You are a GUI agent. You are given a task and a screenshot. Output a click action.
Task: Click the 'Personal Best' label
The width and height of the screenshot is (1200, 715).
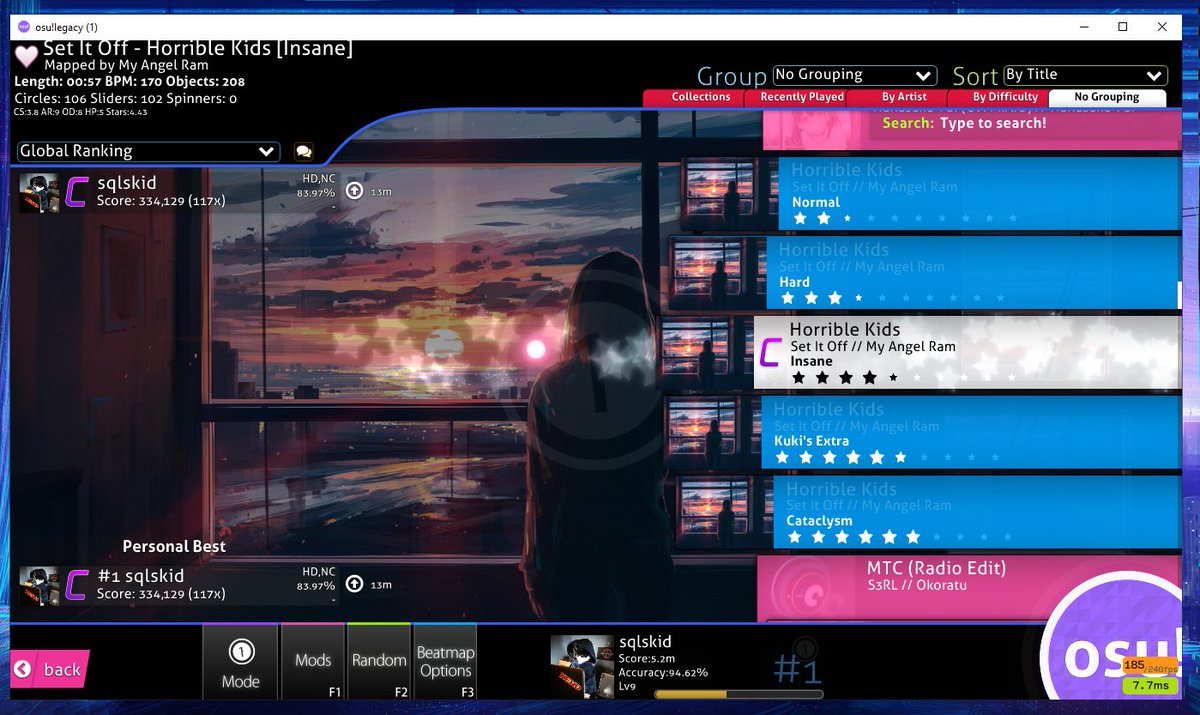tap(174, 546)
